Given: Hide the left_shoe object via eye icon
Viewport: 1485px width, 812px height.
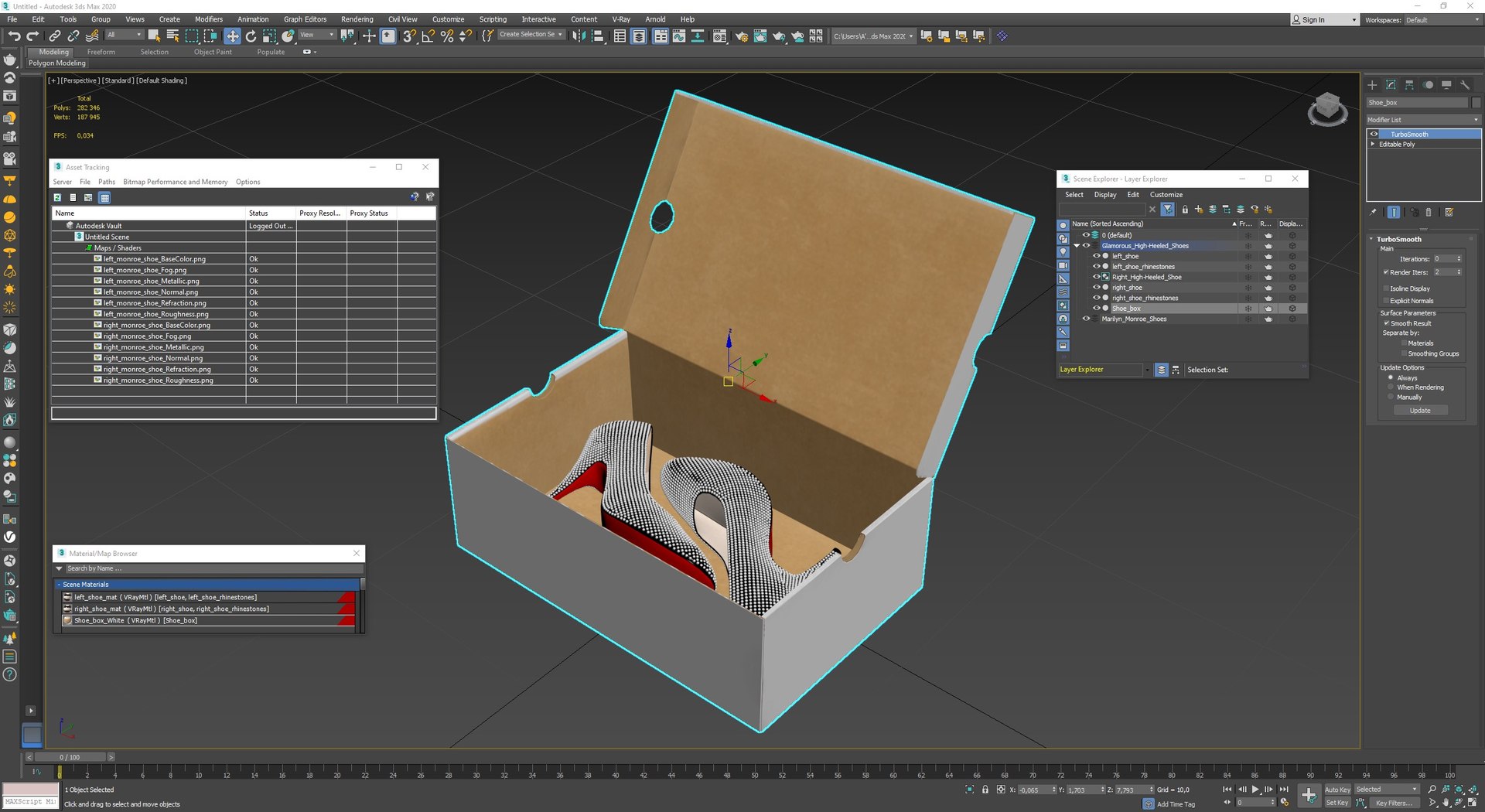Looking at the screenshot, I should tap(1096, 256).
